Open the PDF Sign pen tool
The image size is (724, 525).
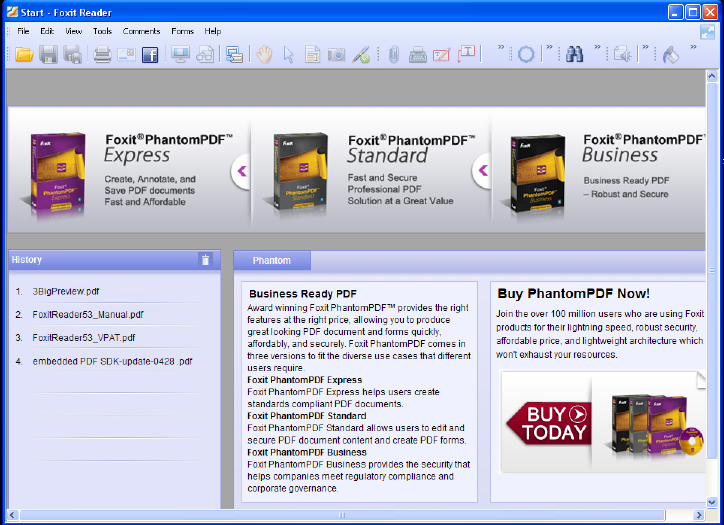(x=361, y=54)
